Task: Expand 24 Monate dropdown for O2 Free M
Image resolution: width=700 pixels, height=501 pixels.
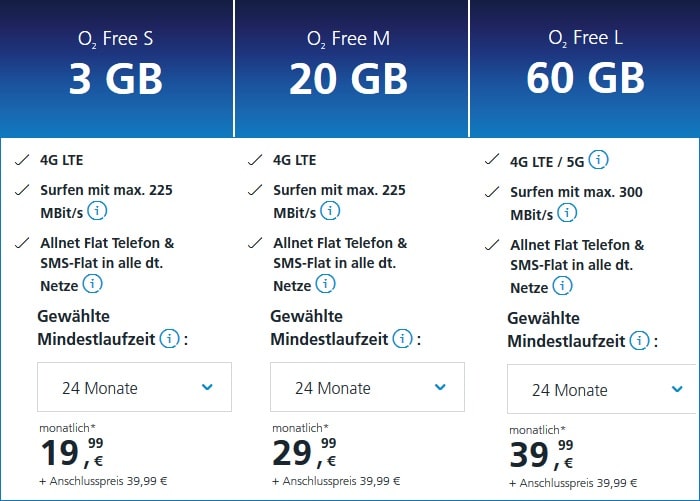Action: (x=367, y=387)
